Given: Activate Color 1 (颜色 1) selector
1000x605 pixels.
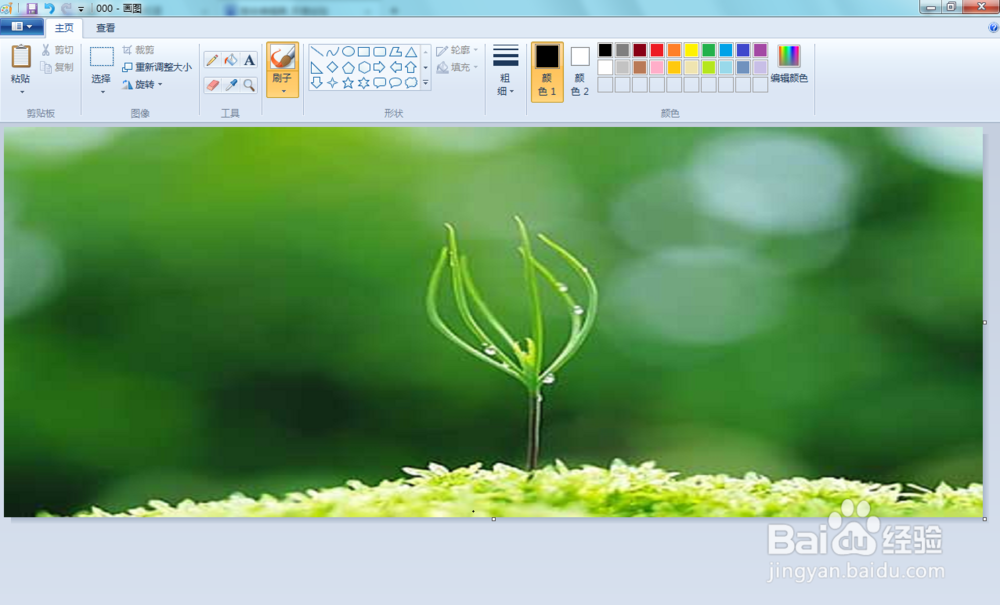Looking at the screenshot, I should pos(547,71).
